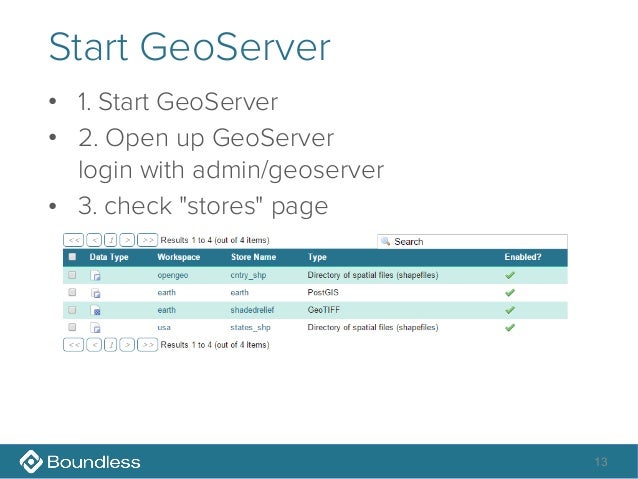638x479 pixels.
Task: Click the '3. check "stores" page' bullet
Action: coord(203,206)
